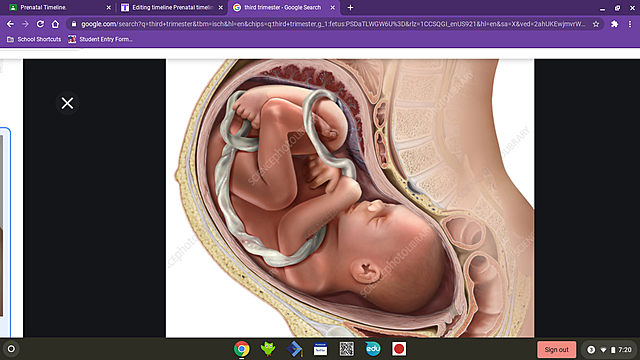Select the third trimester Google Search tab
640x360 pixels.
pyautogui.click(x=284, y=7)
